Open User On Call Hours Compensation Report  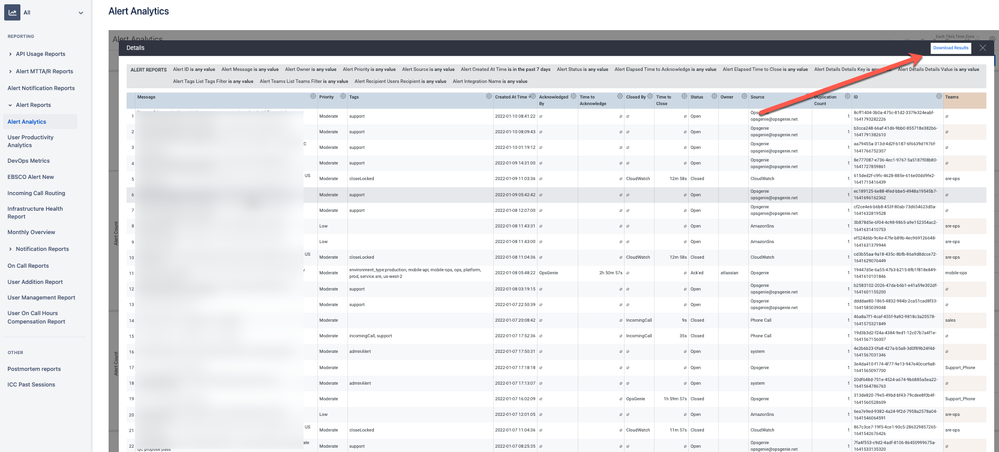pos(36,317)
